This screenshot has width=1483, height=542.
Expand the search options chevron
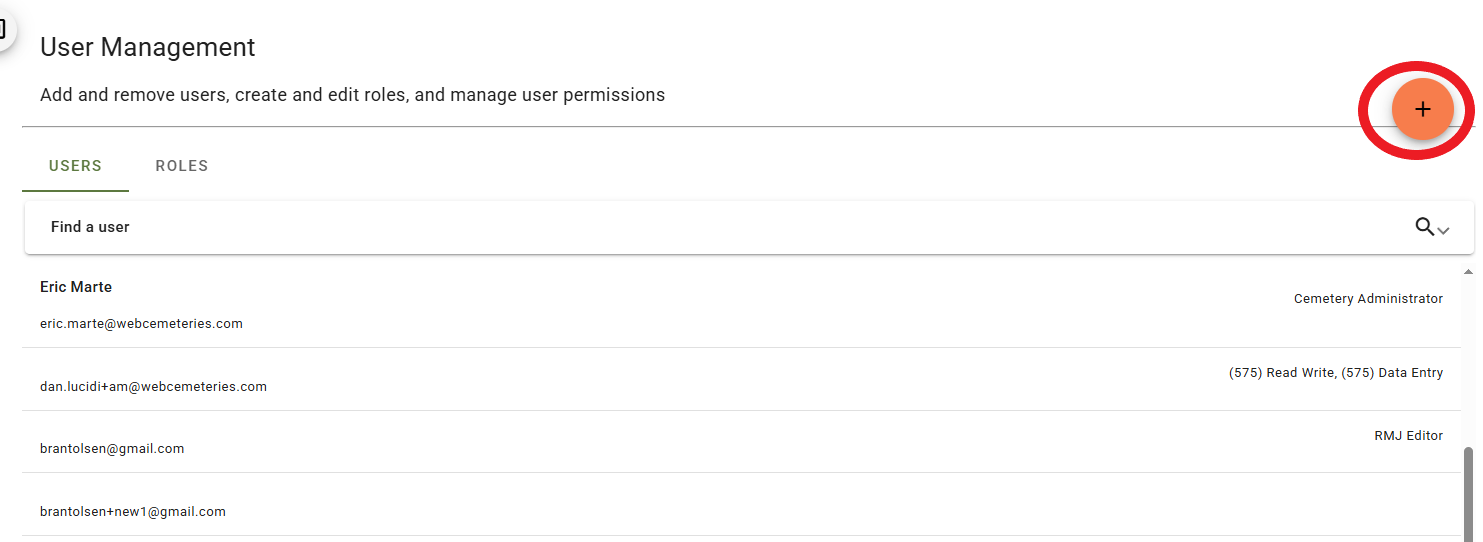1443,230
